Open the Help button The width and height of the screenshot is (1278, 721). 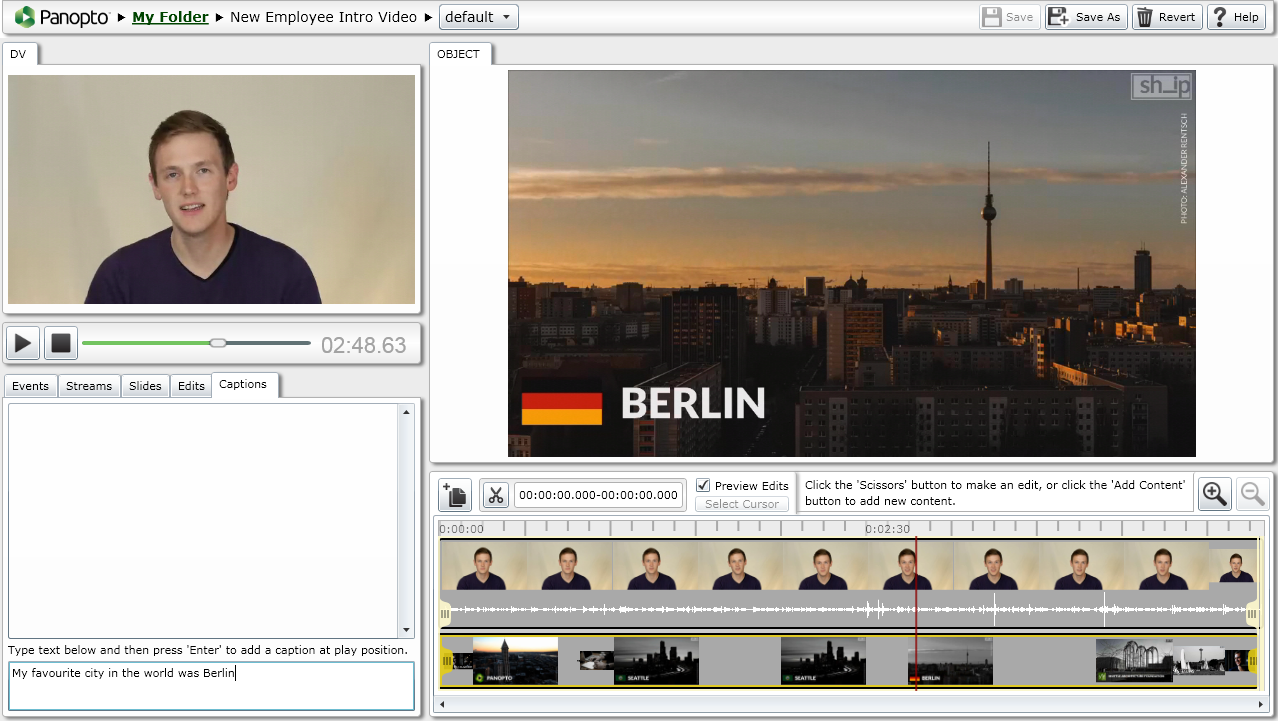point(1235,17)
